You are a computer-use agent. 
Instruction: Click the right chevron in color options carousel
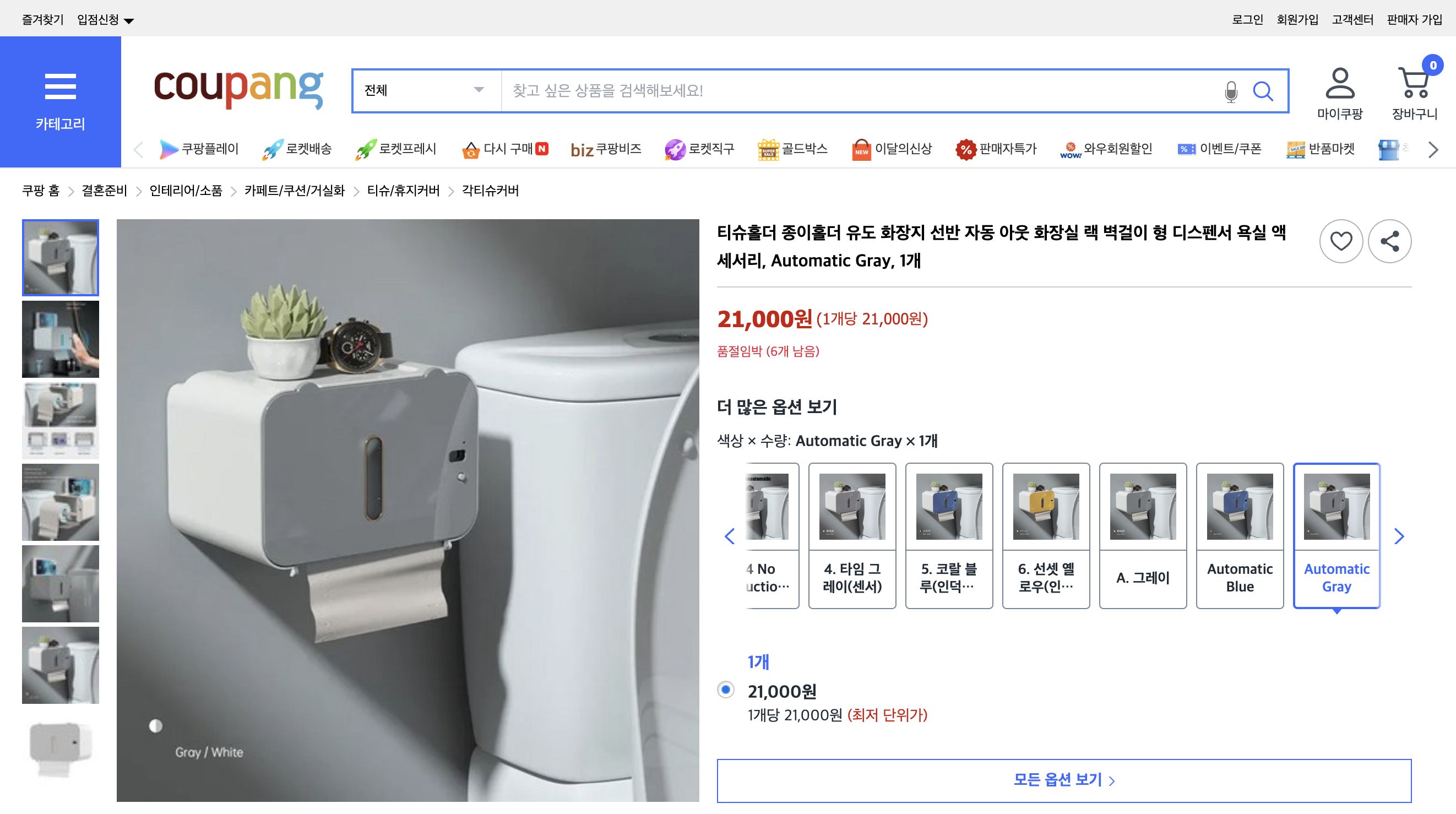point(1398,535)
